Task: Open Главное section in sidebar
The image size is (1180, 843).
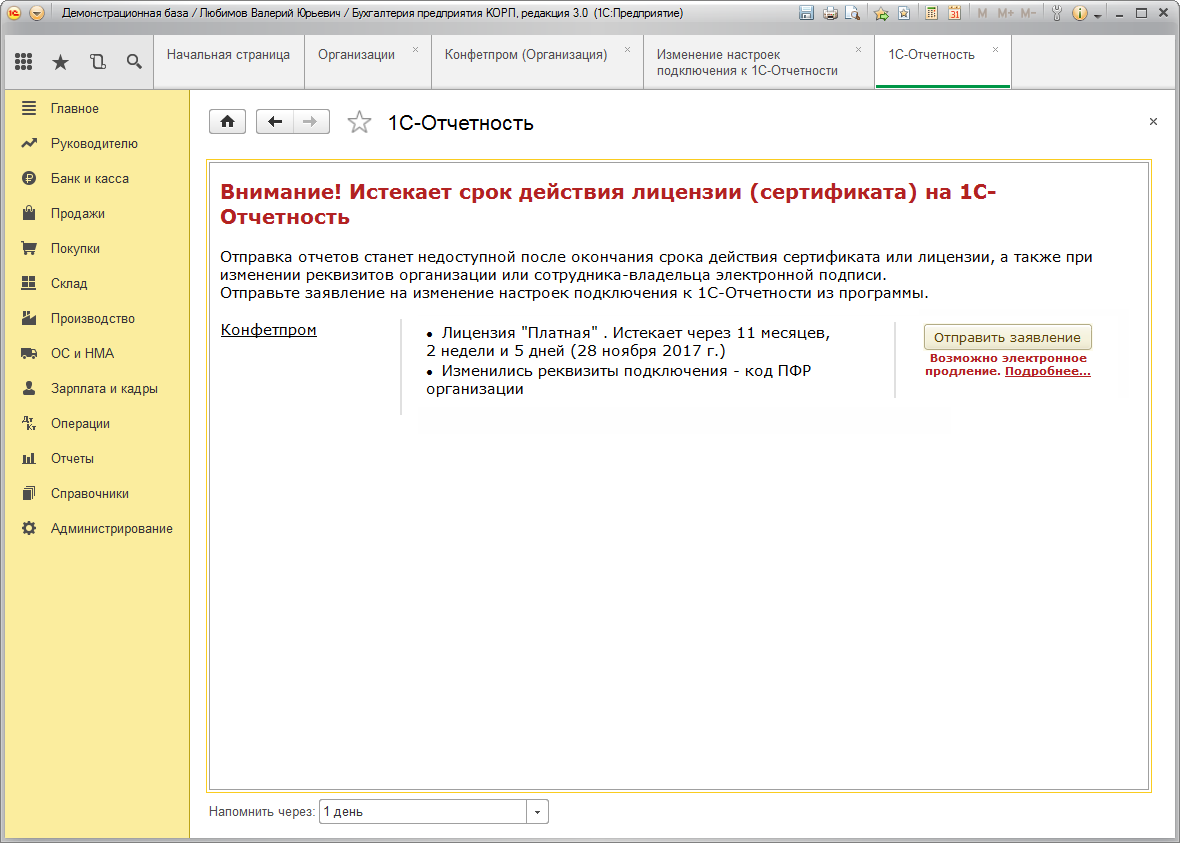Action: [95, 108]
